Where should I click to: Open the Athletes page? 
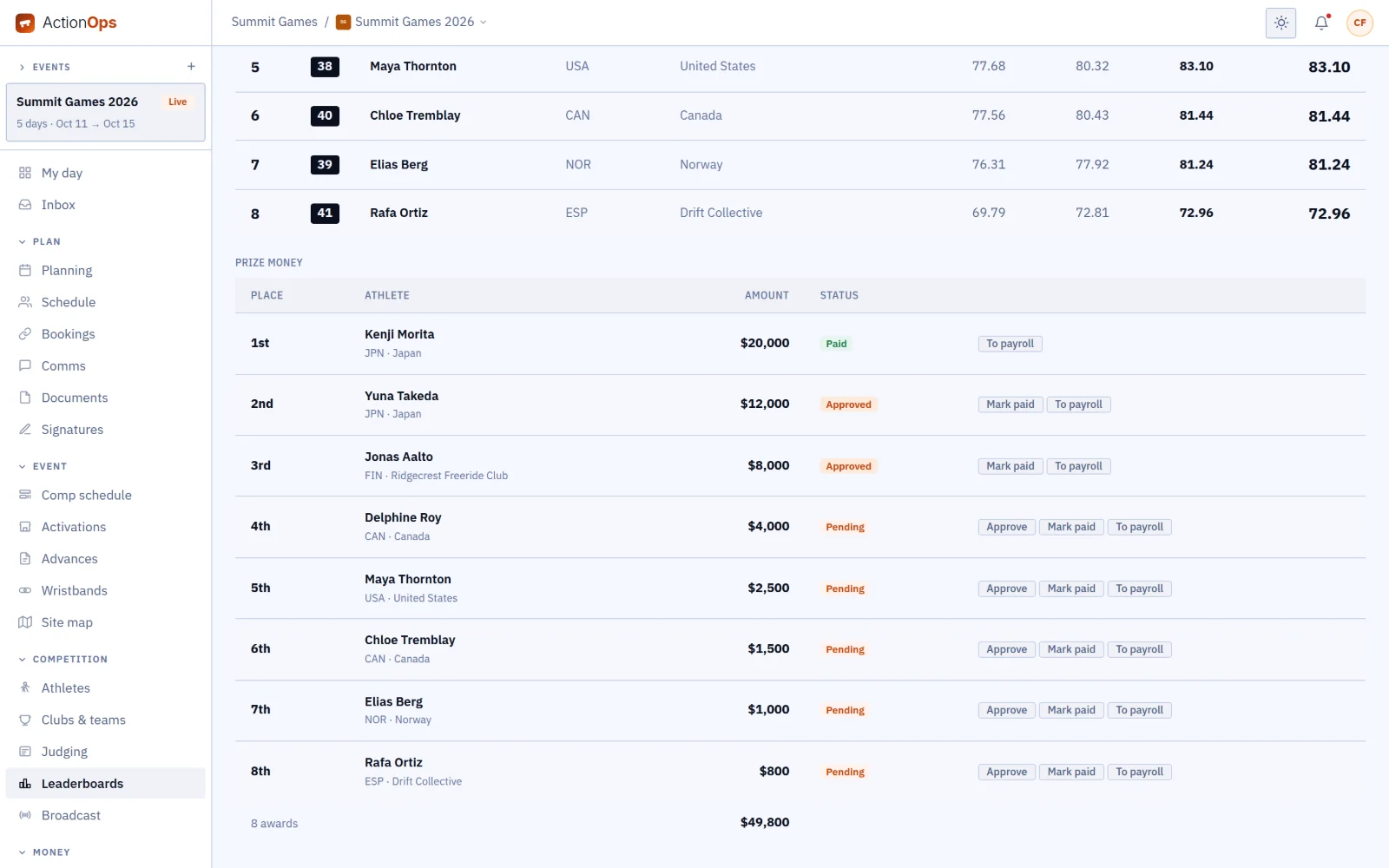tap(106, 687)
